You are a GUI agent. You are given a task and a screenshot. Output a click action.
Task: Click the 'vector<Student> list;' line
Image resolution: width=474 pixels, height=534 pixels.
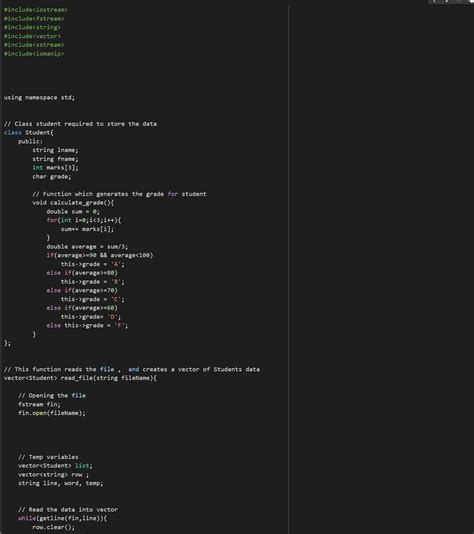tap(55, 466)
